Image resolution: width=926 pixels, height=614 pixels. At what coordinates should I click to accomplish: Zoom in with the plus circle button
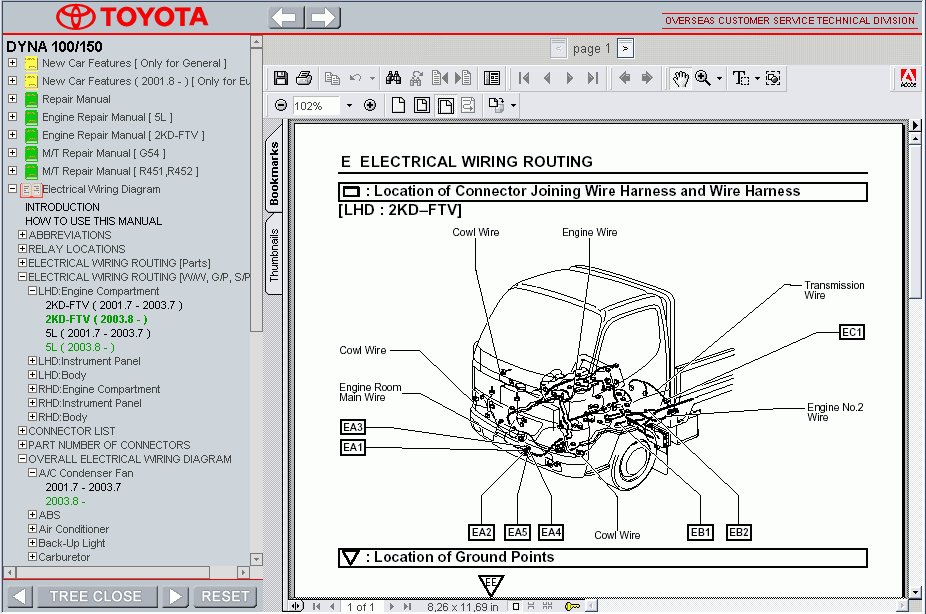point(370,106)
